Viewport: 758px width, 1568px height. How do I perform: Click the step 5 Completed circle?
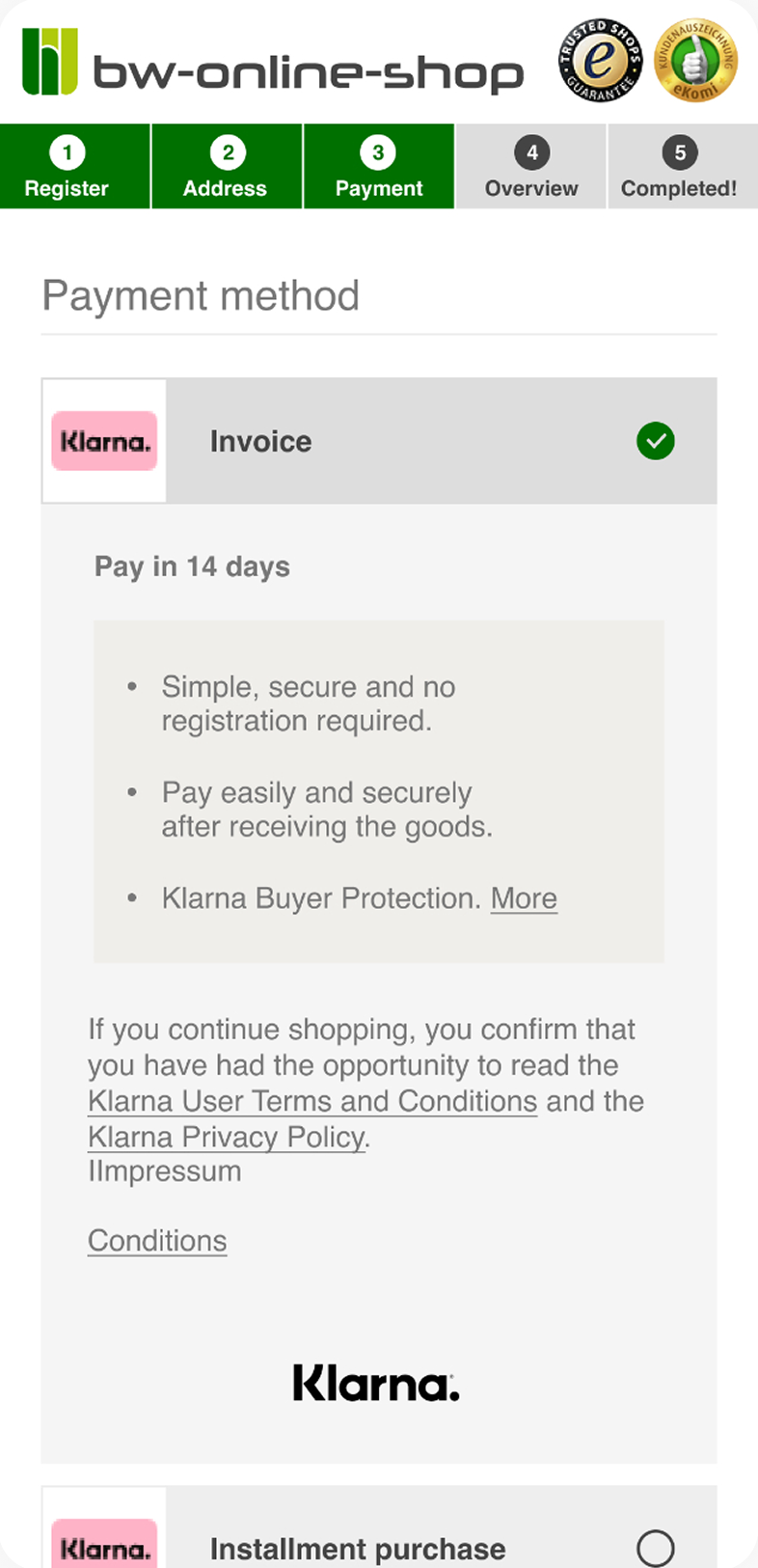click(x=680, y=152)
